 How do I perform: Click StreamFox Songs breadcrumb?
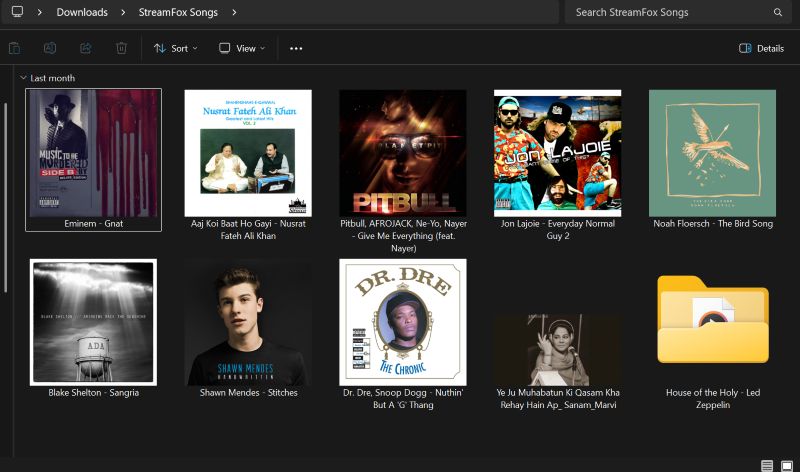click(x=178, y=12)
